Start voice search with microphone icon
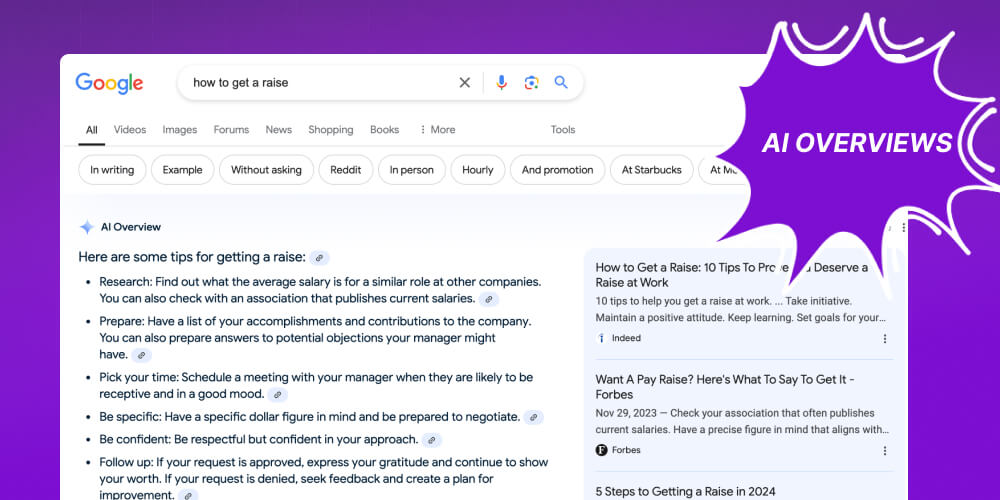 click(502, 82)
